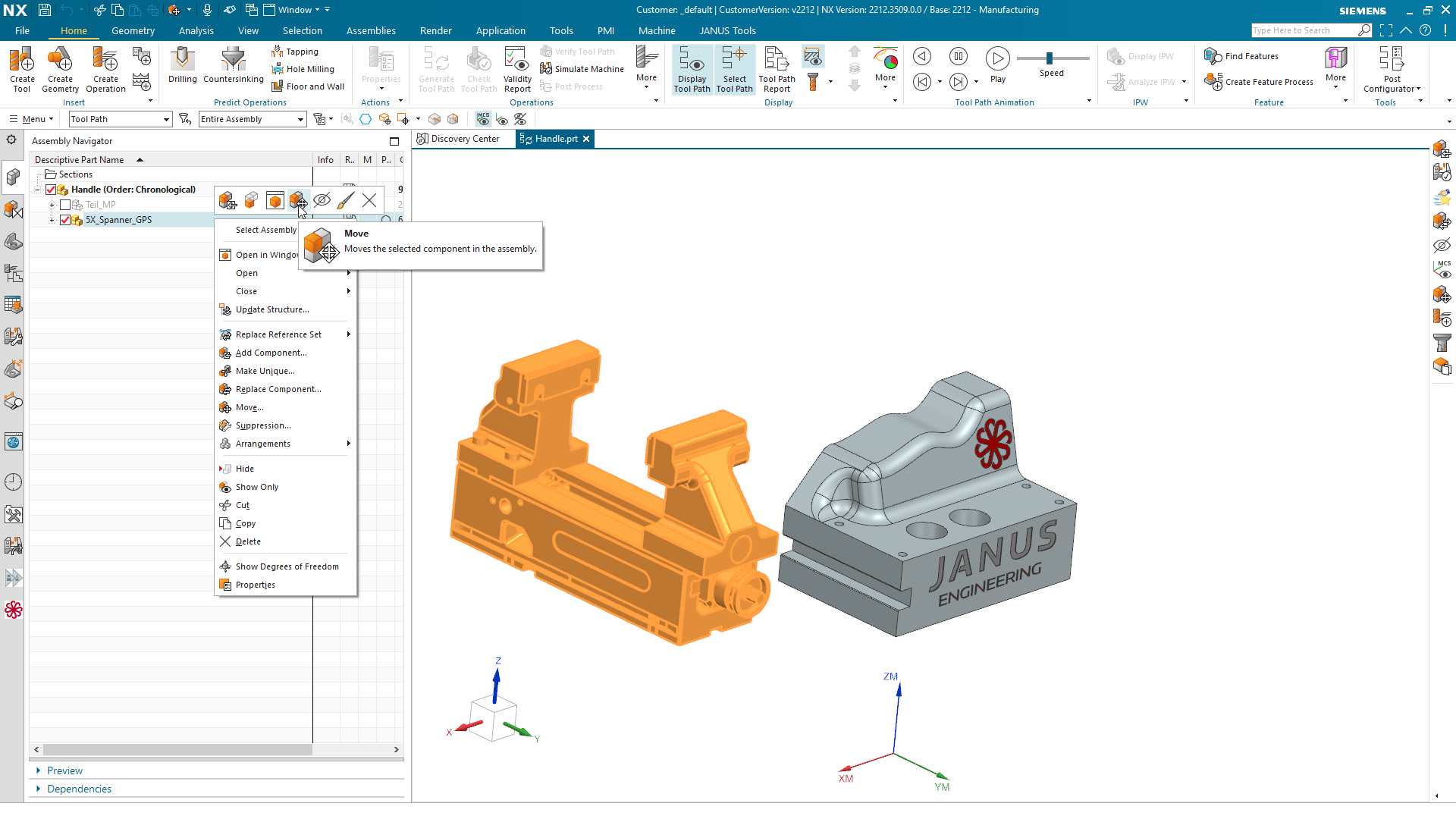Switch to the Geometry ribbon tab

[x=133, y=30]
